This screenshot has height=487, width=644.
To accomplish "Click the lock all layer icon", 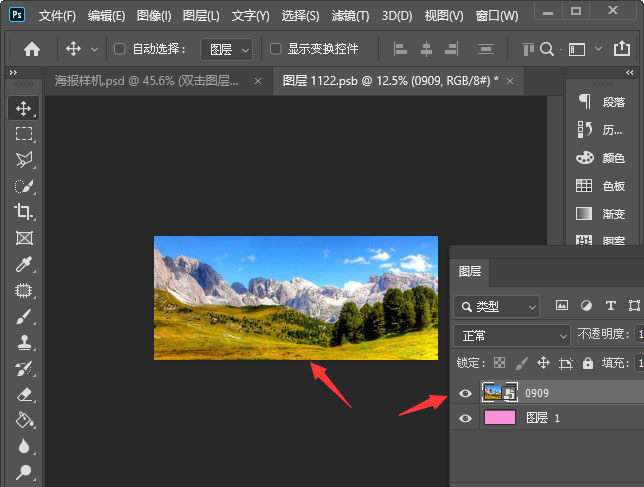I will click(x=588, y=363).
